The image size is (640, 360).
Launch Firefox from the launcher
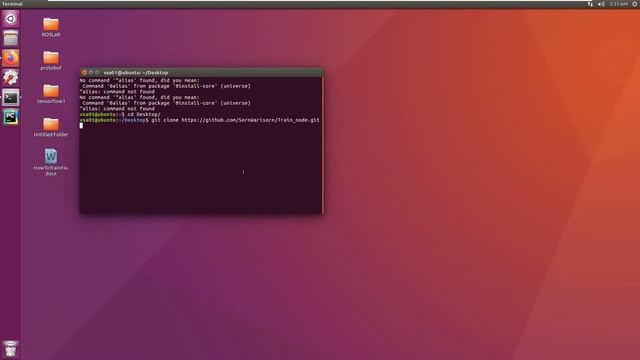11,58
